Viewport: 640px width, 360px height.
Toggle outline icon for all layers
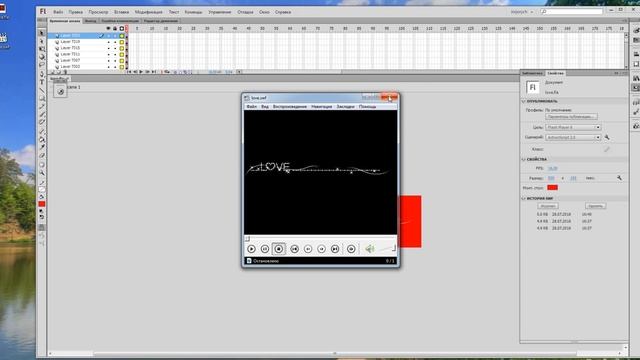point(122,29)
